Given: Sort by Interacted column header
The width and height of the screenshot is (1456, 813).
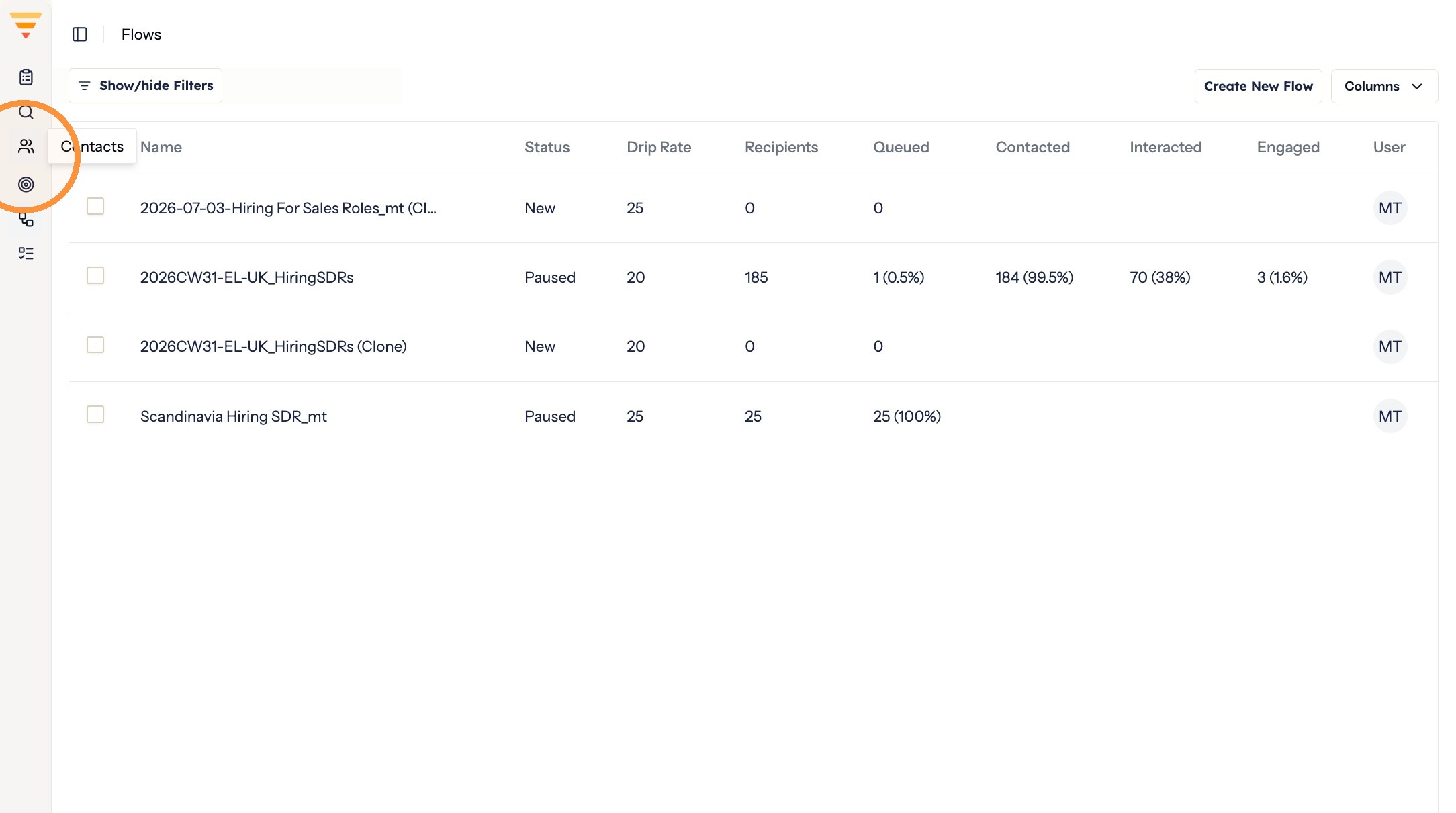Looking at the screenshot, I should click(1165, 147).
